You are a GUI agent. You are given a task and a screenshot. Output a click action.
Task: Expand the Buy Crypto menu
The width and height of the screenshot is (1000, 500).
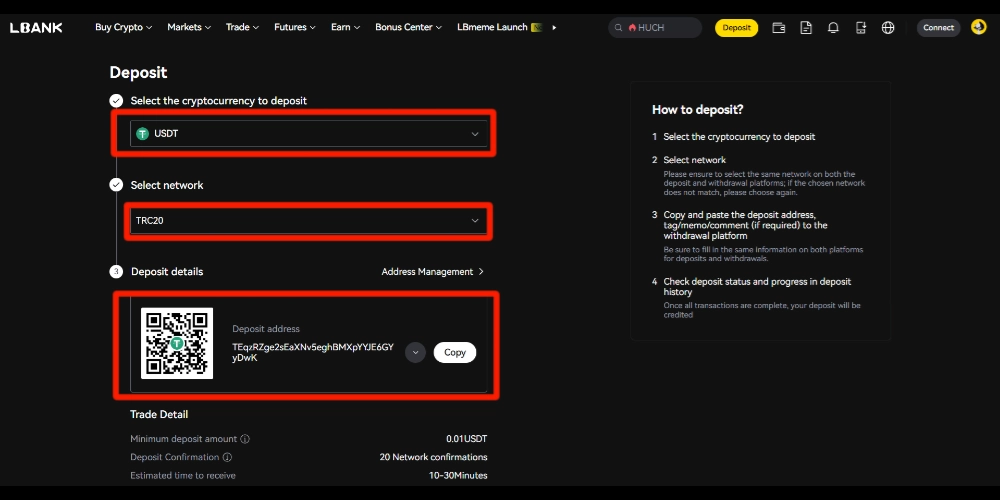(124, 27)
